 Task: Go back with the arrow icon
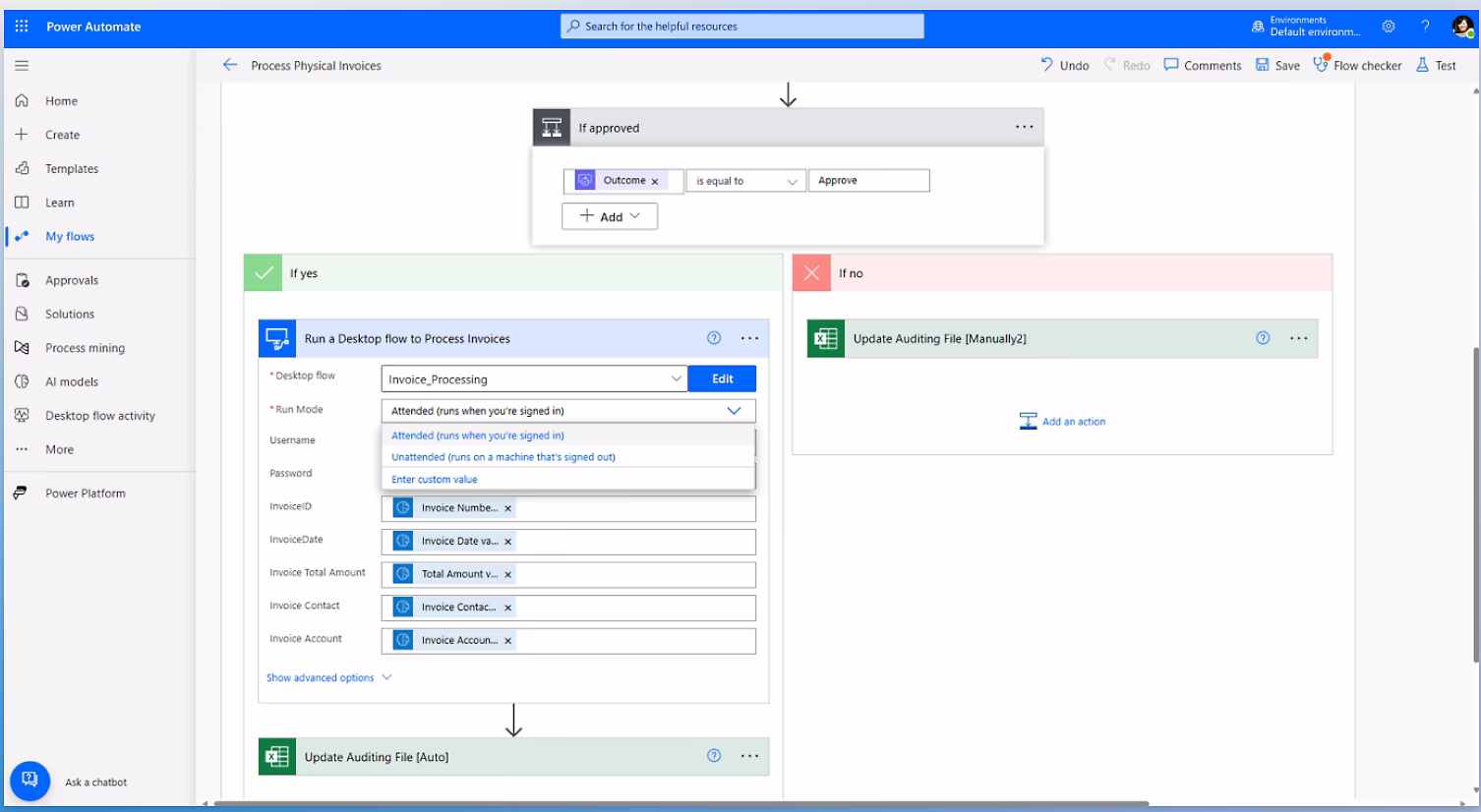point(230,65)
